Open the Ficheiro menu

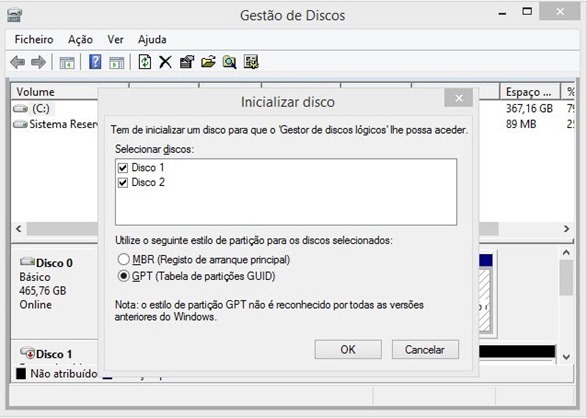[x=34, y=40]
